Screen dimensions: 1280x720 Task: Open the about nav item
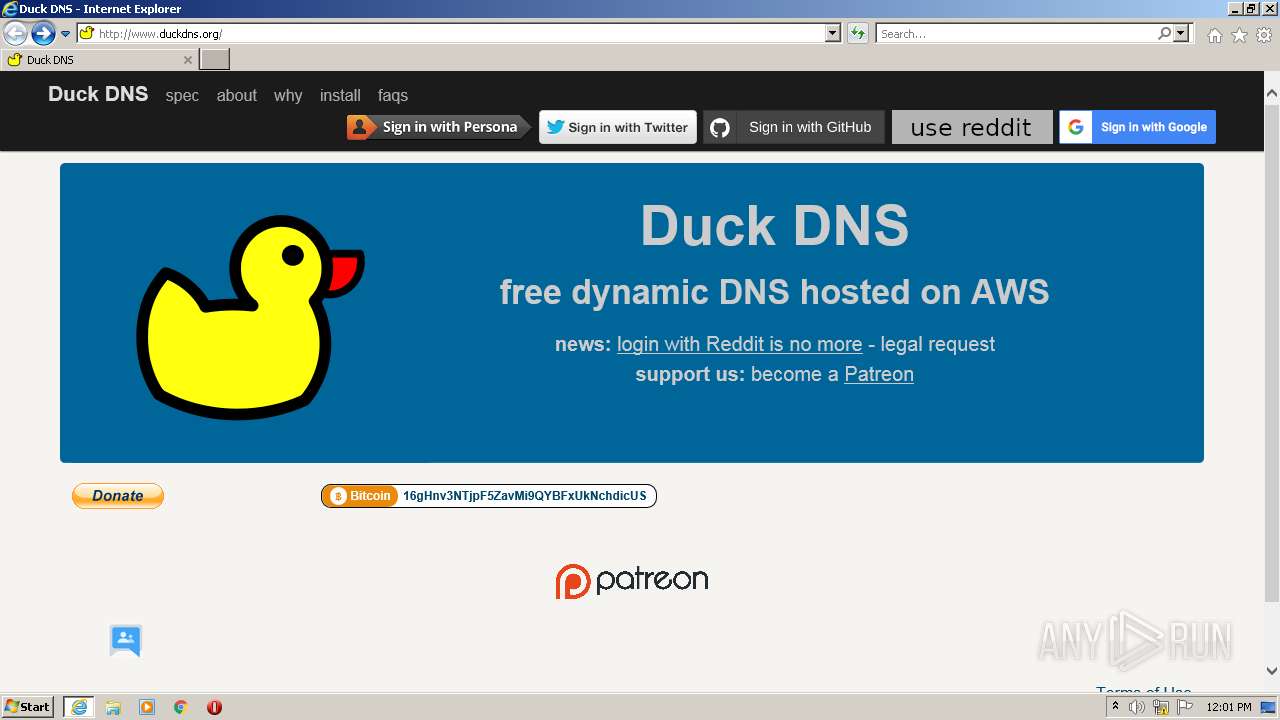click(x=237, y=96)
